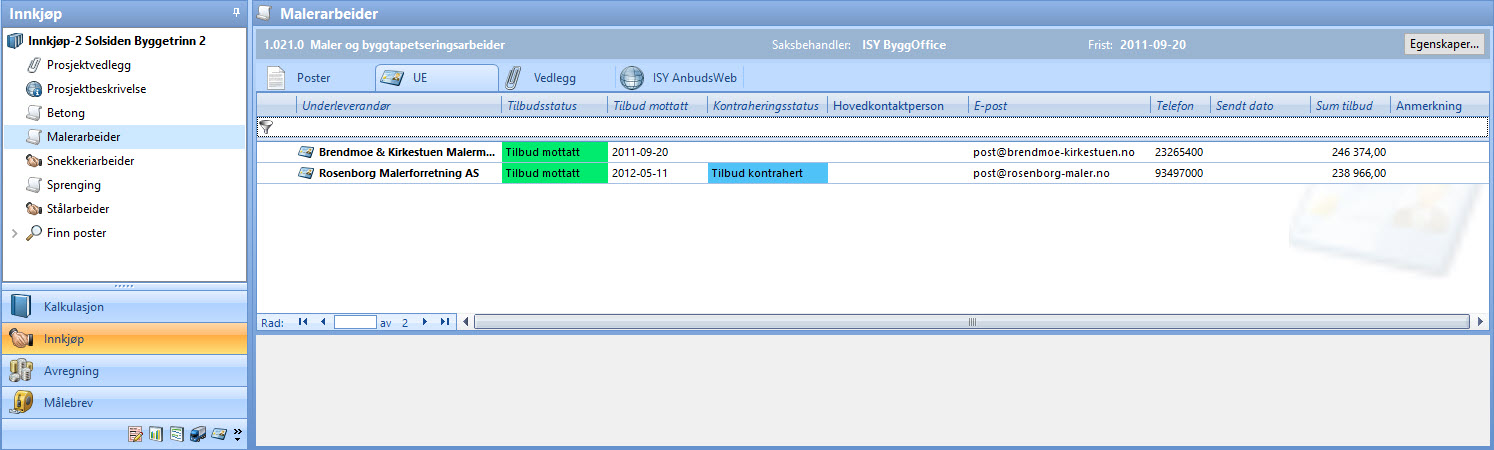Open the Innkjøp module

pos(124,339)
